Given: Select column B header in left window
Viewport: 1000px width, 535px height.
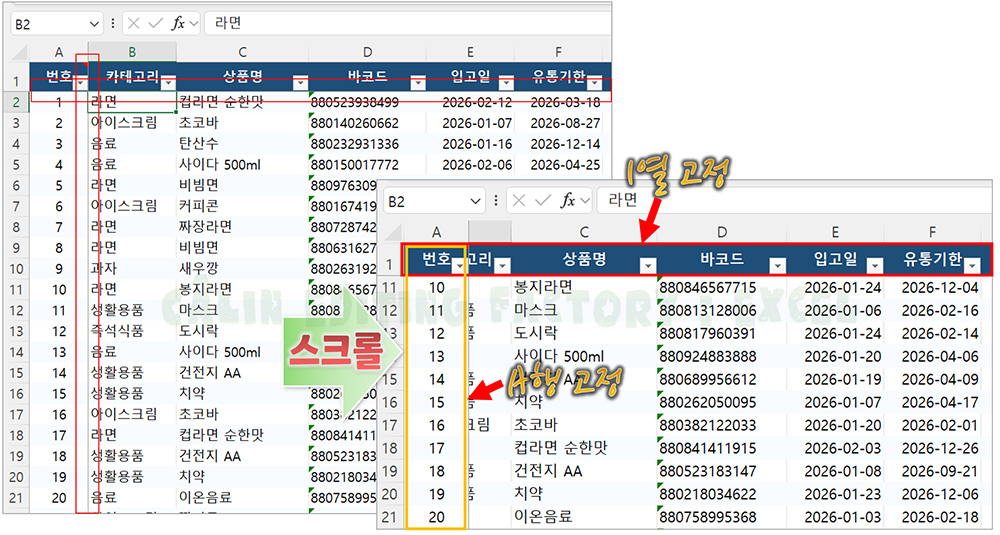Looking at the screenshot, I should tap(132, 52).
